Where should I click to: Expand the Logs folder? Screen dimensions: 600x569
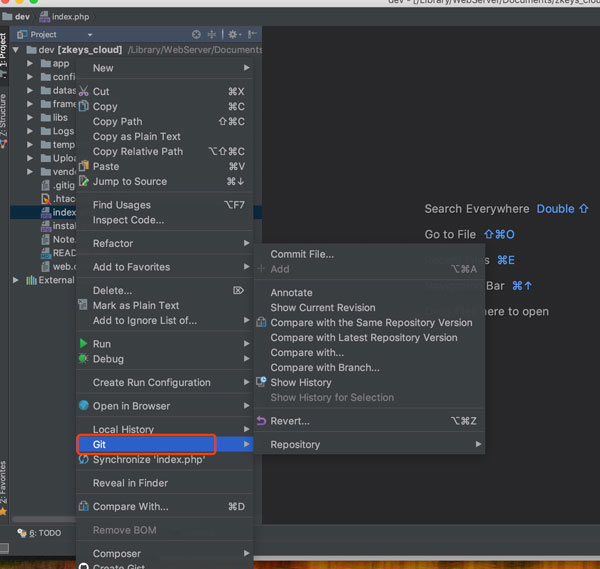coord(30,131)
